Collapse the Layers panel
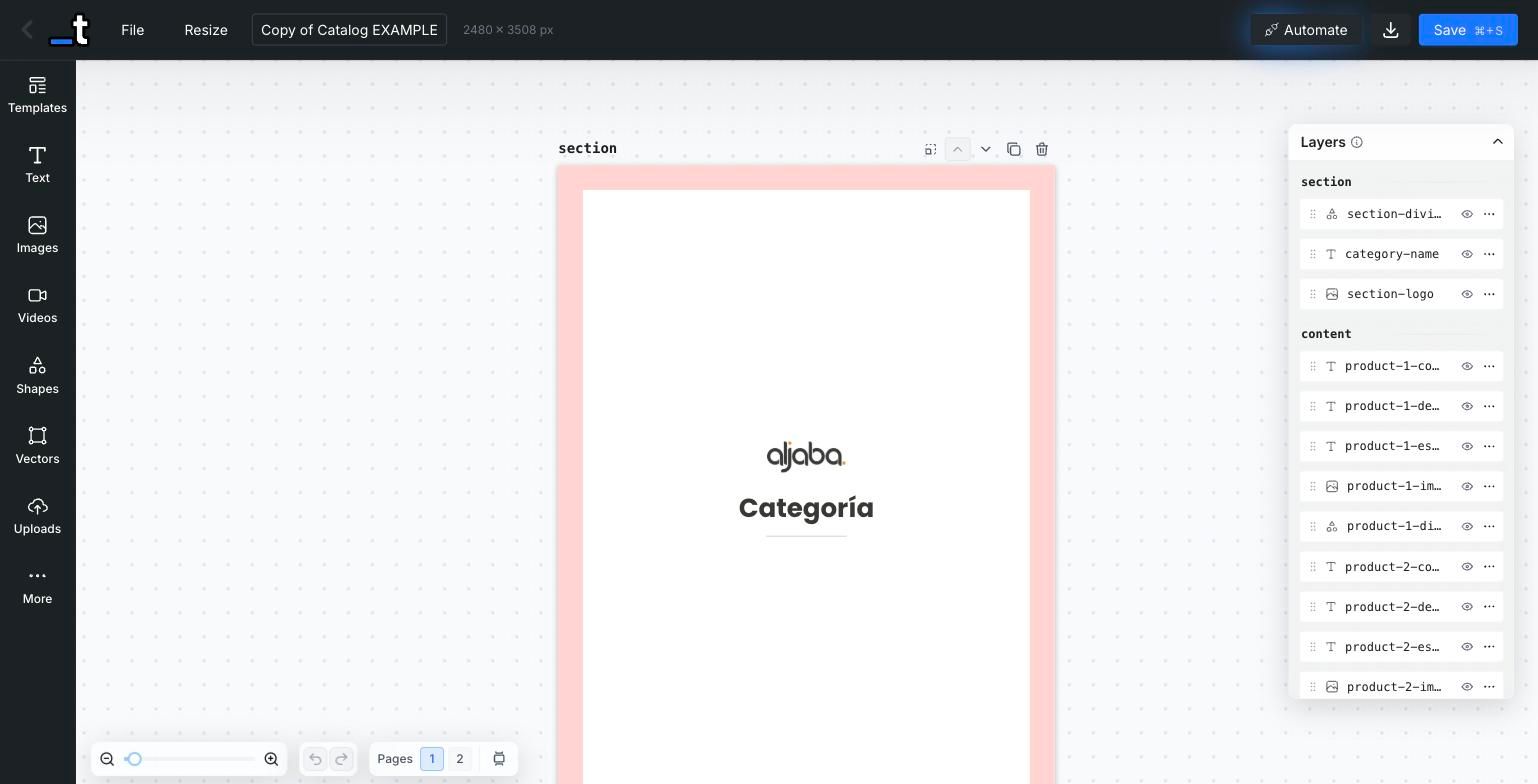Image resolution: width=1538 pixels, height=784 pixels. pyautogui.click(x=1497, y=142)
